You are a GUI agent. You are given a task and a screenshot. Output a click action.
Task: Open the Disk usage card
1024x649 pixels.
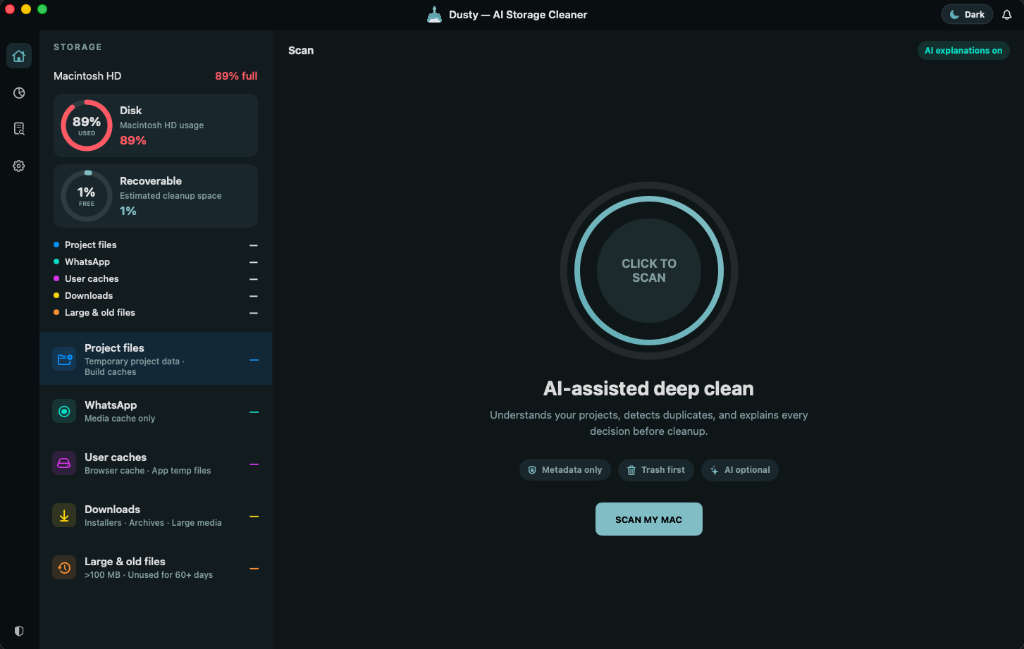tap(155, 125)
